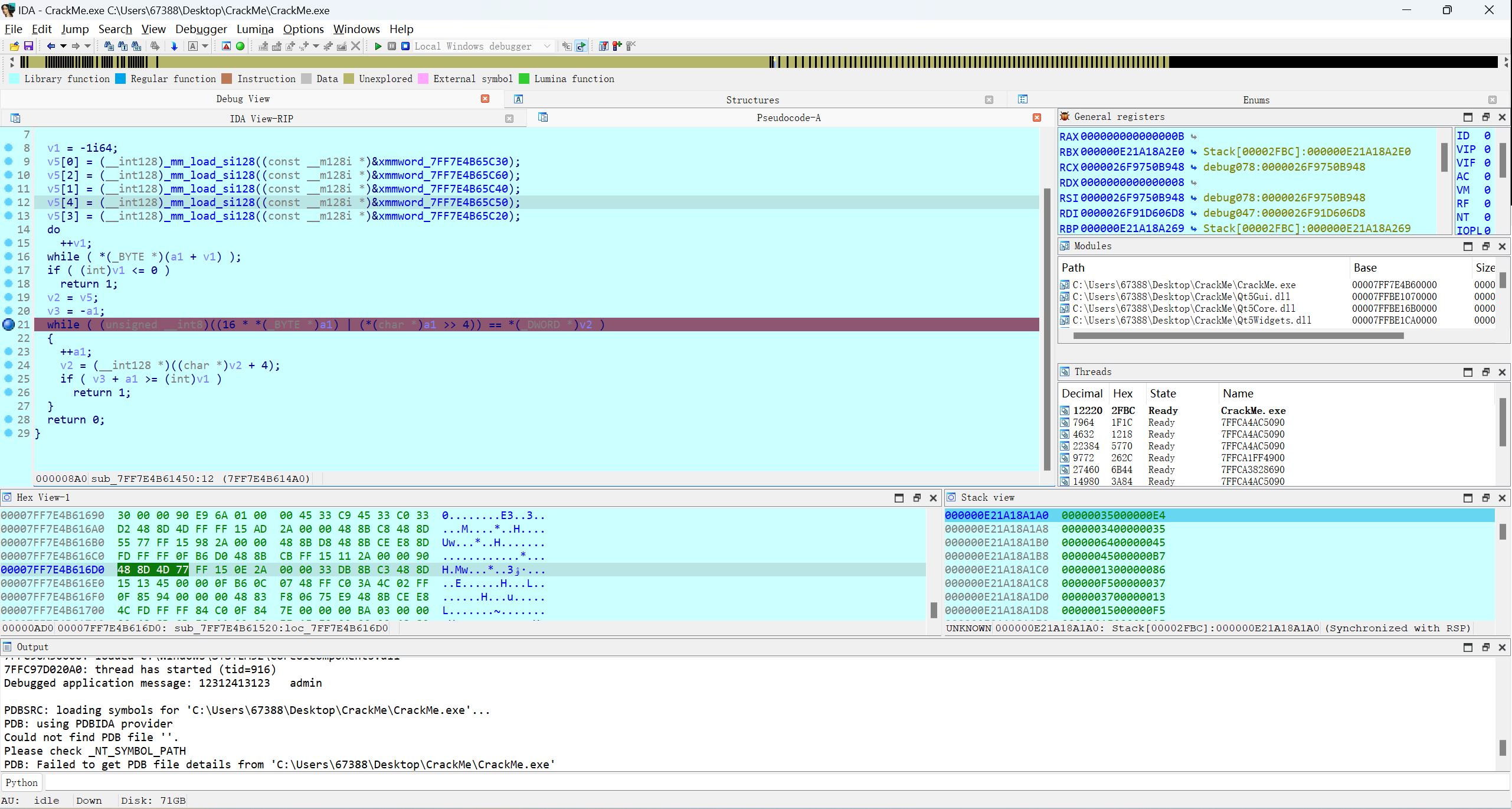The width and height of the screenshot is (1512, 809).
Task: Jump forward with the gray right arrow
Action: tap(76, 46)
